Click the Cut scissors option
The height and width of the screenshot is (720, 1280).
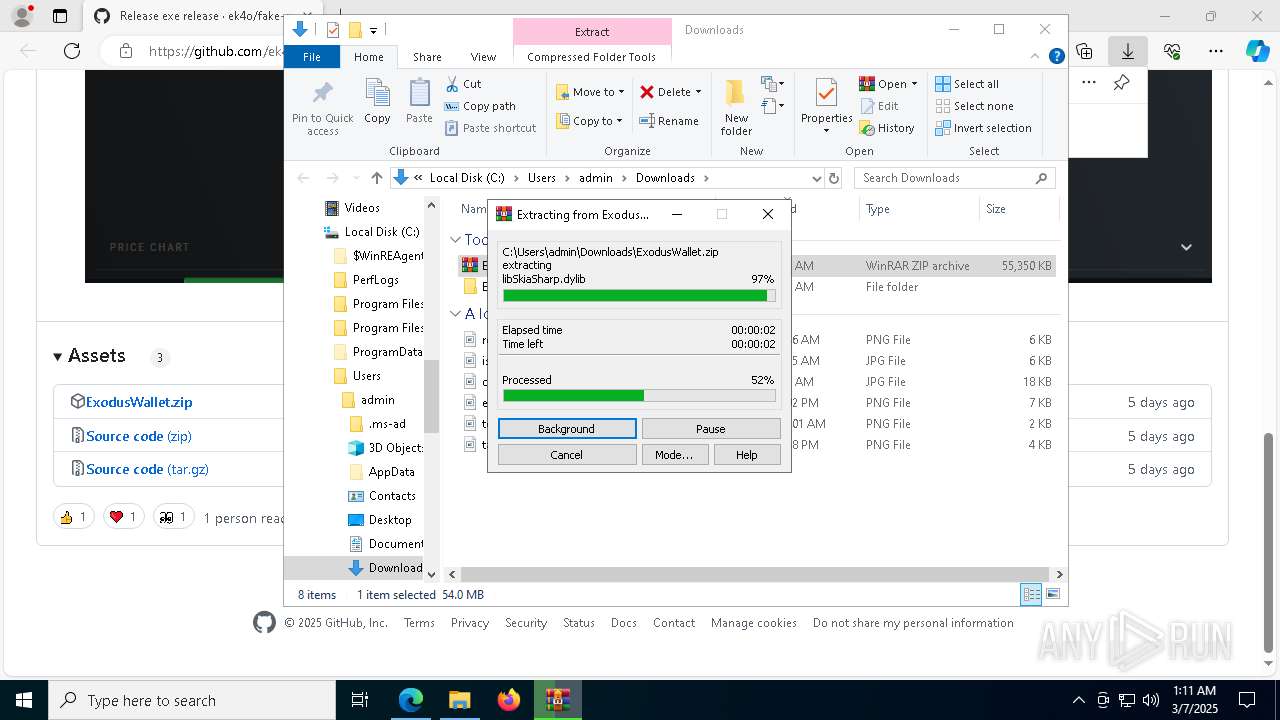pyautogui.click(x=463, y=84)
